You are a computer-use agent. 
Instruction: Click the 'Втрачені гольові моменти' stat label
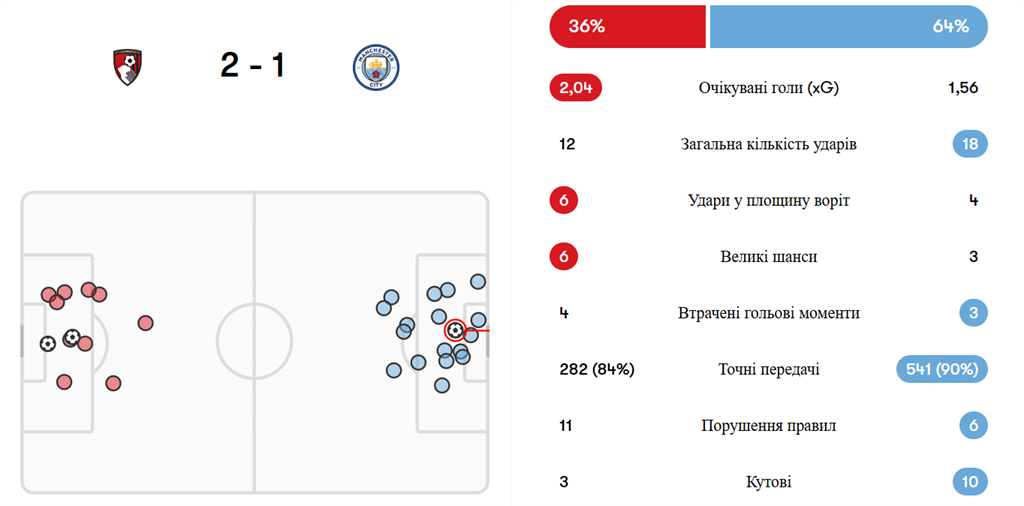768,313
